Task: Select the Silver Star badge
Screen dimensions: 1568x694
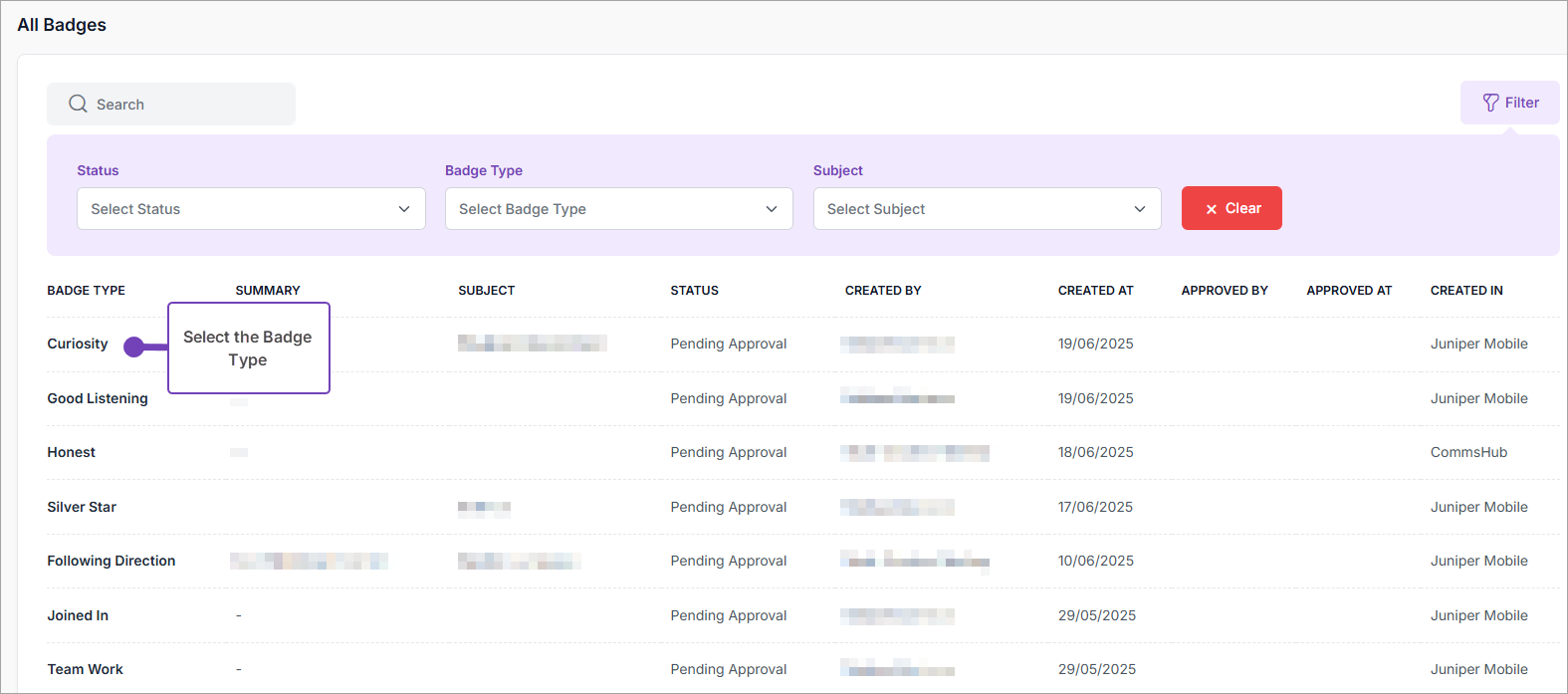Action: (x=82, y=507)
